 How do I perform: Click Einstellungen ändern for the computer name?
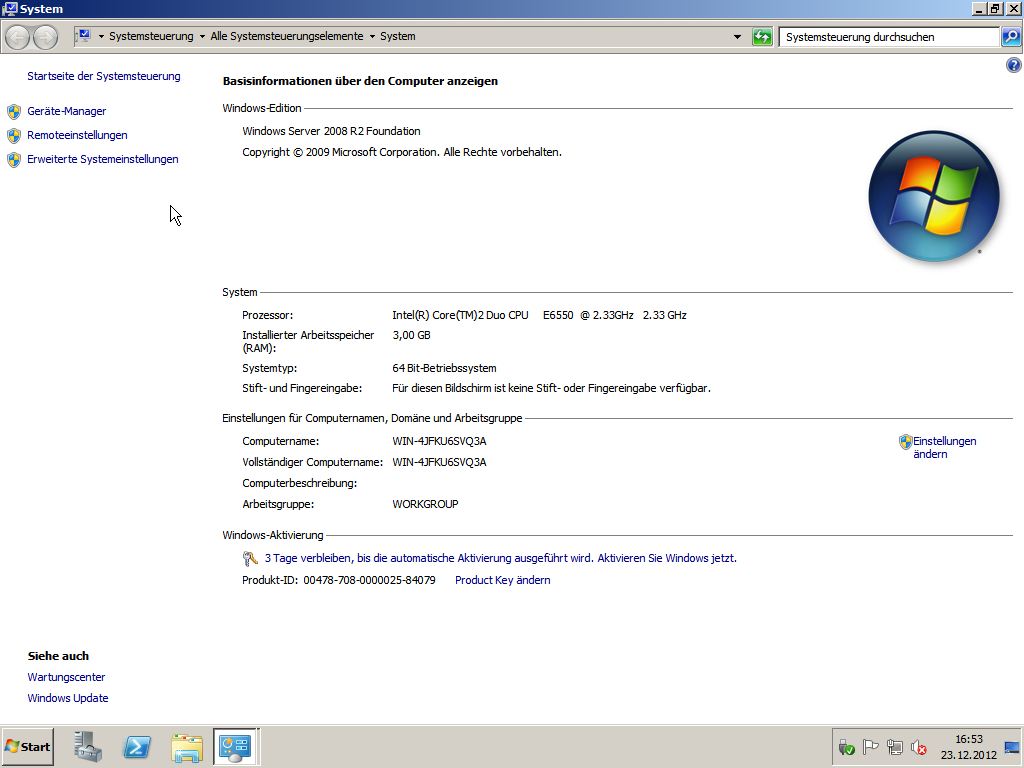943,447
